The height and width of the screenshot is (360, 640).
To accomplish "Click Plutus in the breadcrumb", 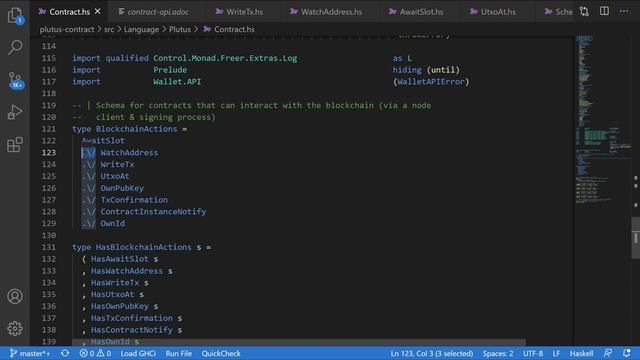I will coord(180,29).
